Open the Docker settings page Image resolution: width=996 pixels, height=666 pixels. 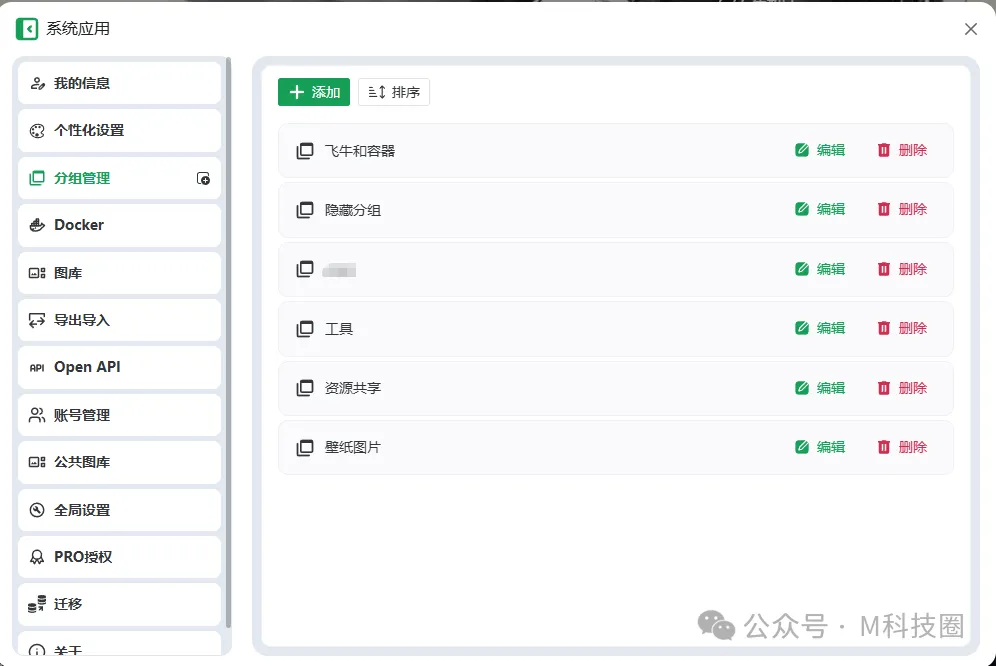tap(119, 226)
